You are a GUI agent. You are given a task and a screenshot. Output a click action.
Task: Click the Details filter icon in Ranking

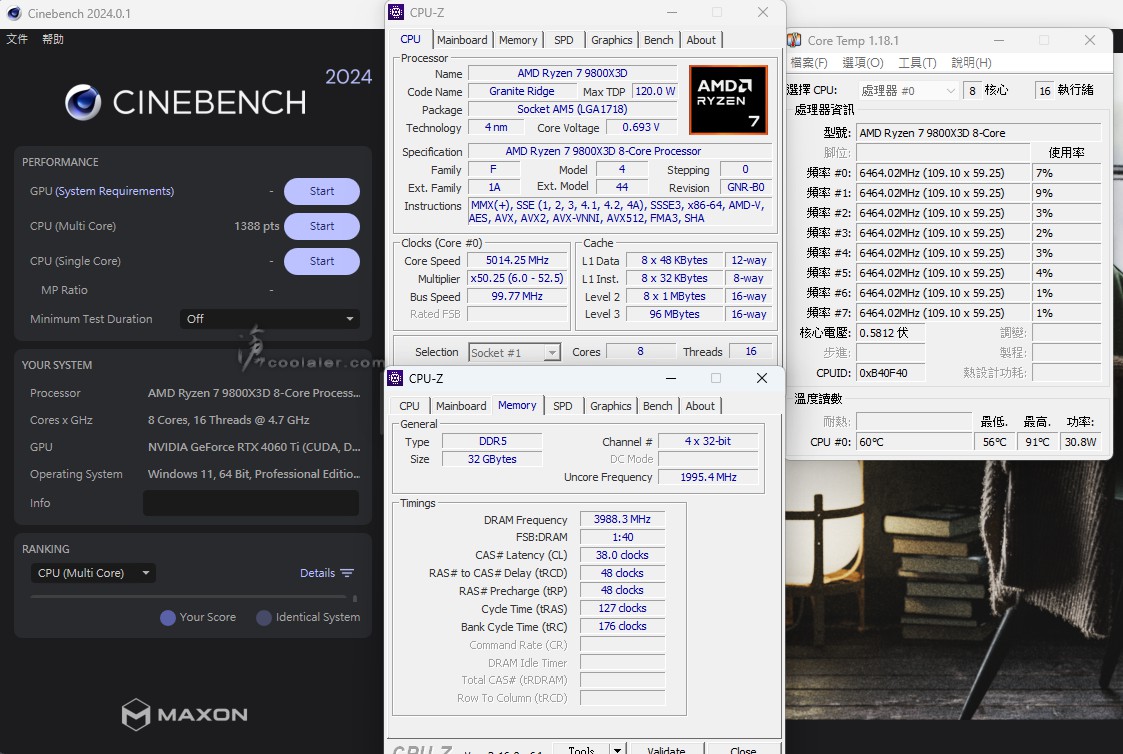(x=347, y=573)
